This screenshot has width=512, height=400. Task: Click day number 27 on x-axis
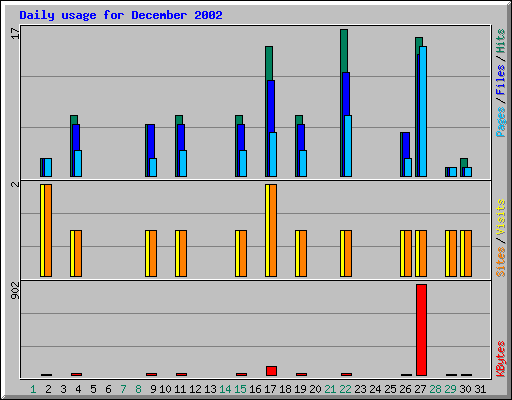420,389
